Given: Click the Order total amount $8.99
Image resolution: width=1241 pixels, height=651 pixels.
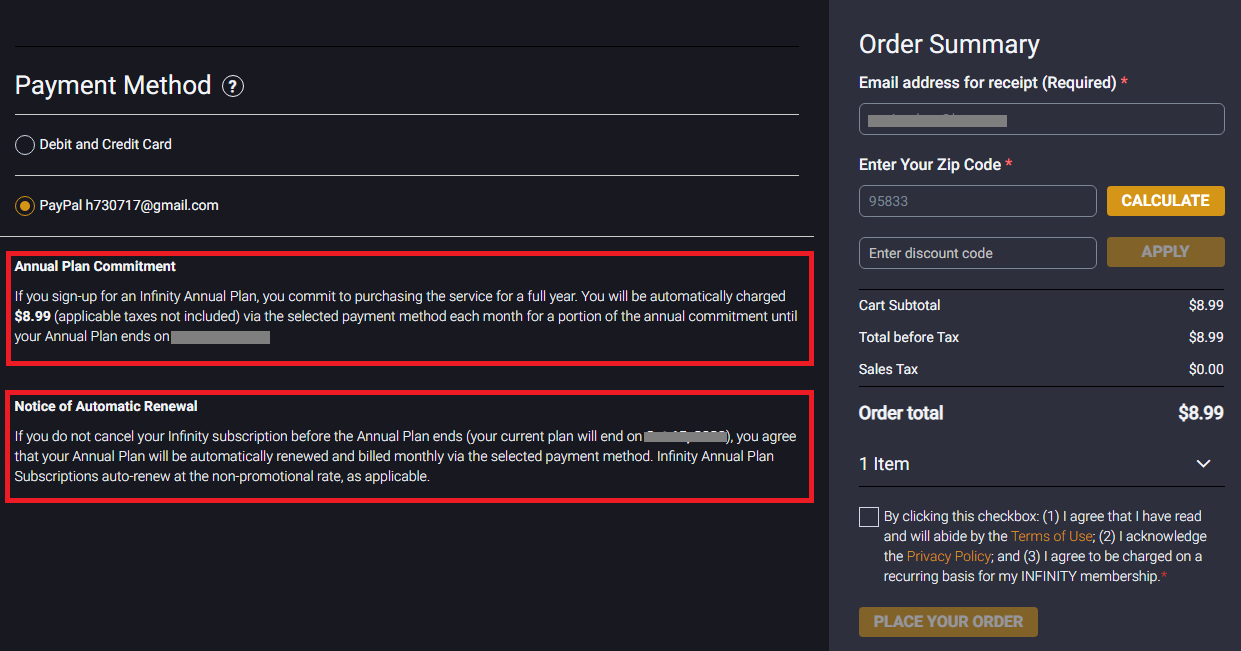Looking at the screenshot, I should 1201,413.
